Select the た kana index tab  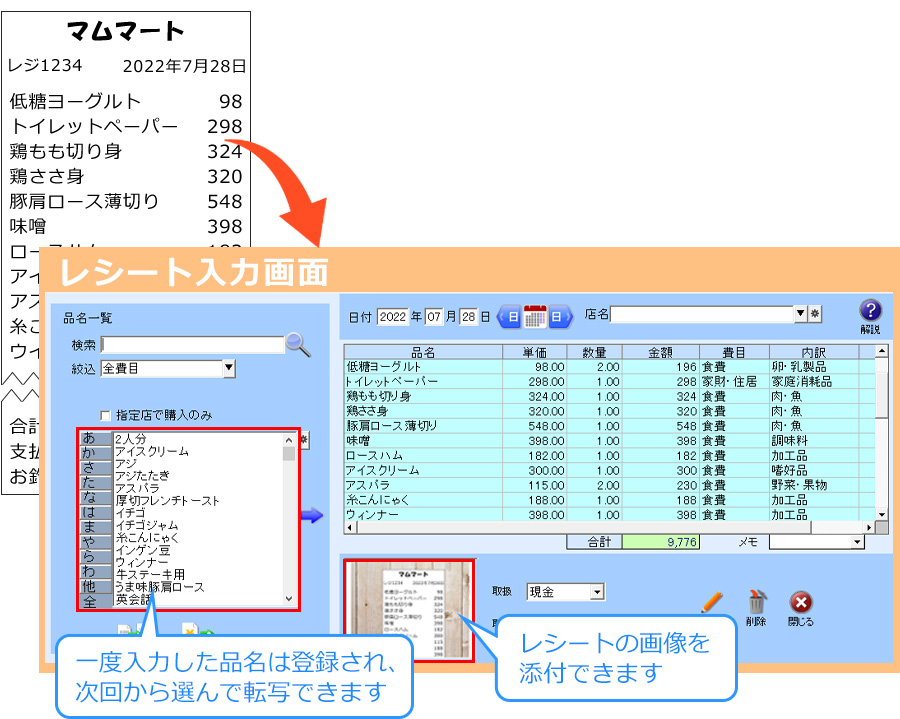95,483
